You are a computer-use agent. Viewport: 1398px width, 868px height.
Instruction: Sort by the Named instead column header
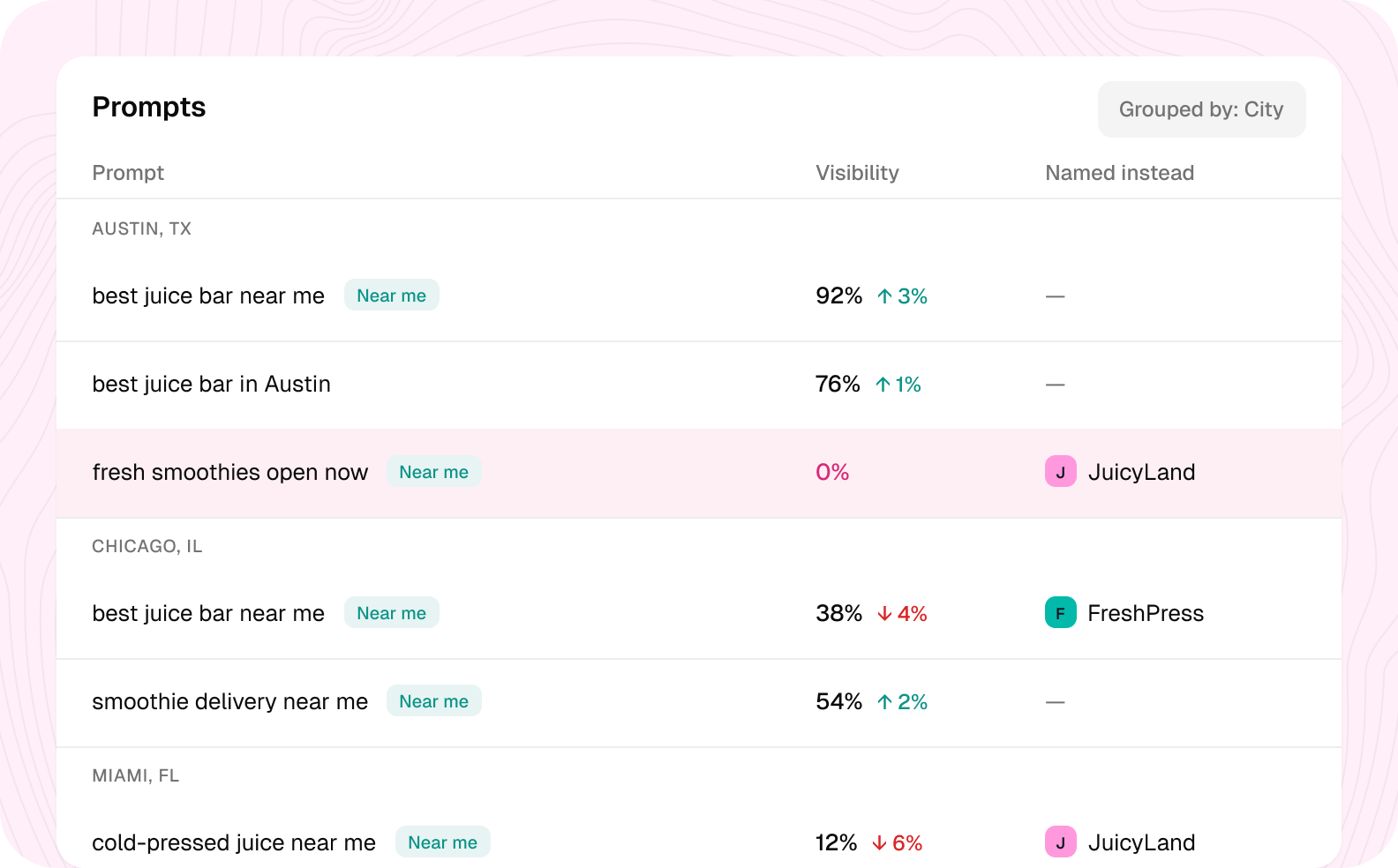pos(1119,173)
